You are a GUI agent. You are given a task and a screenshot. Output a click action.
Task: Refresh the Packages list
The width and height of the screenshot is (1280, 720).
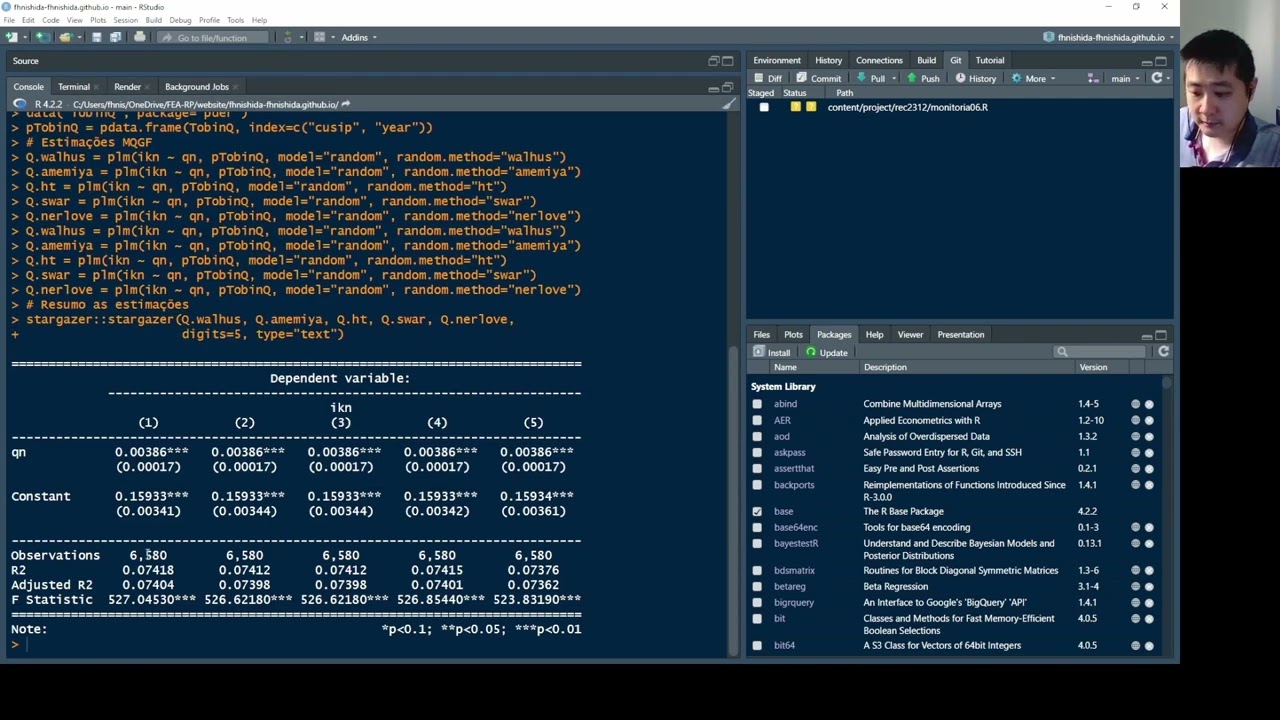pyautogui.click(x=1163, y=352)
